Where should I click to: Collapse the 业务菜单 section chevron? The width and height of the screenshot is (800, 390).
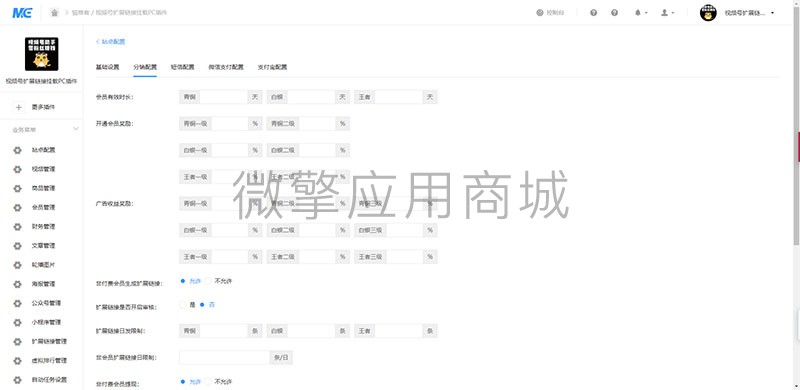76,129
